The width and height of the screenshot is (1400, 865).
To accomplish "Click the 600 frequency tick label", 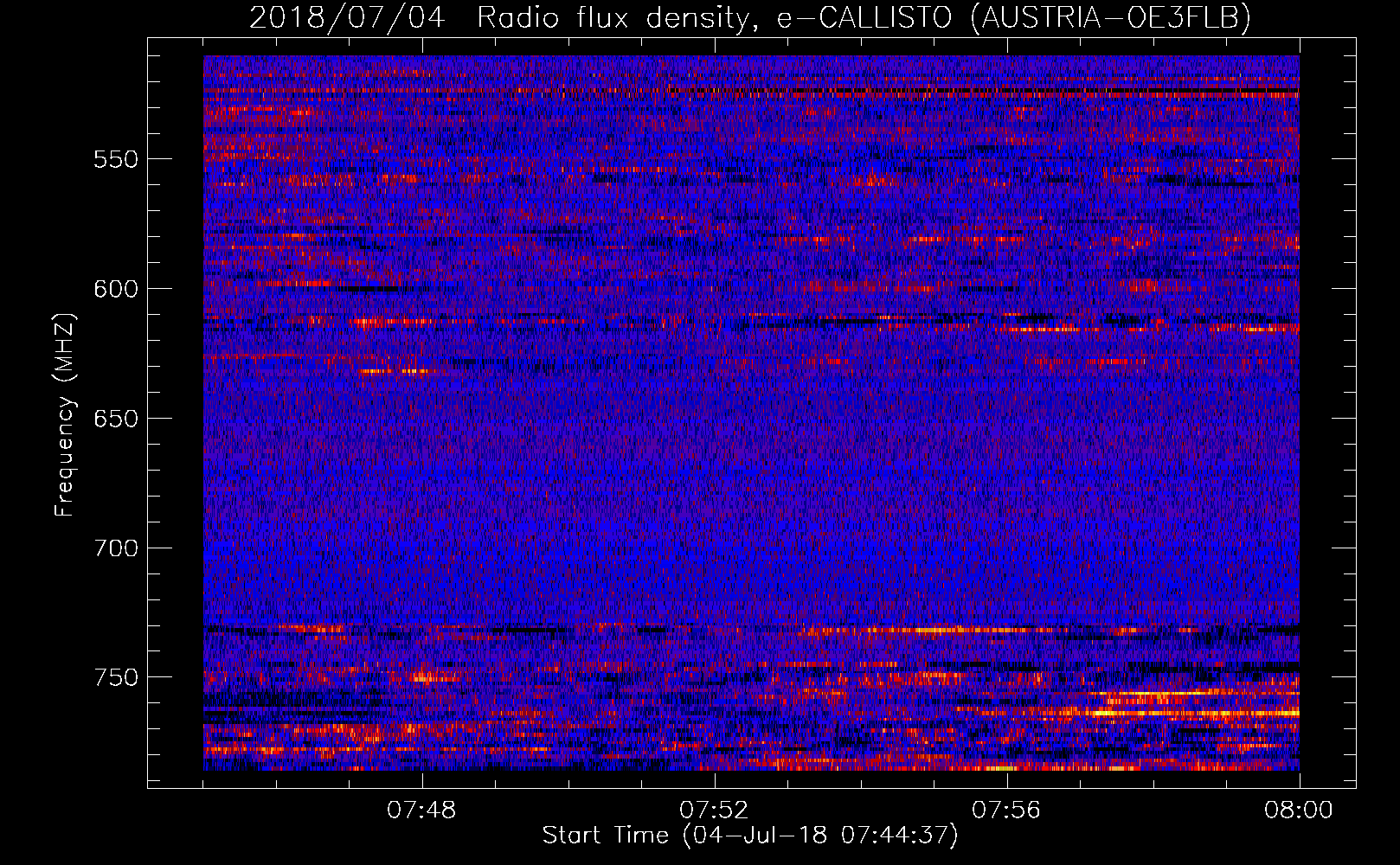I will 116,289.
